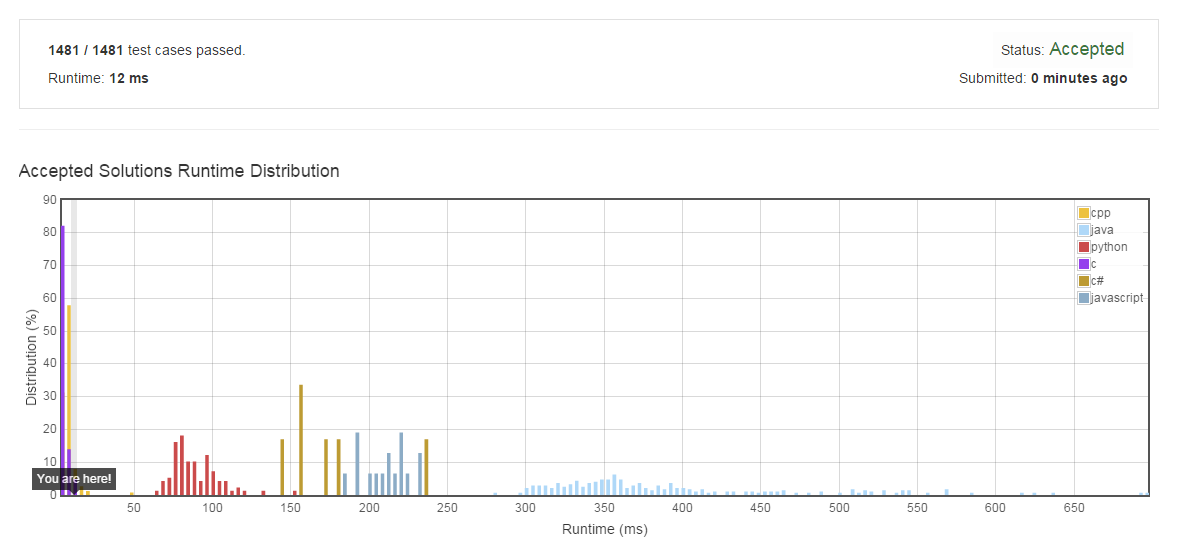Click the 'You are here!' tooltip marker
The height and width of the screenshot is (548, 1195).
tap(74, 479)
